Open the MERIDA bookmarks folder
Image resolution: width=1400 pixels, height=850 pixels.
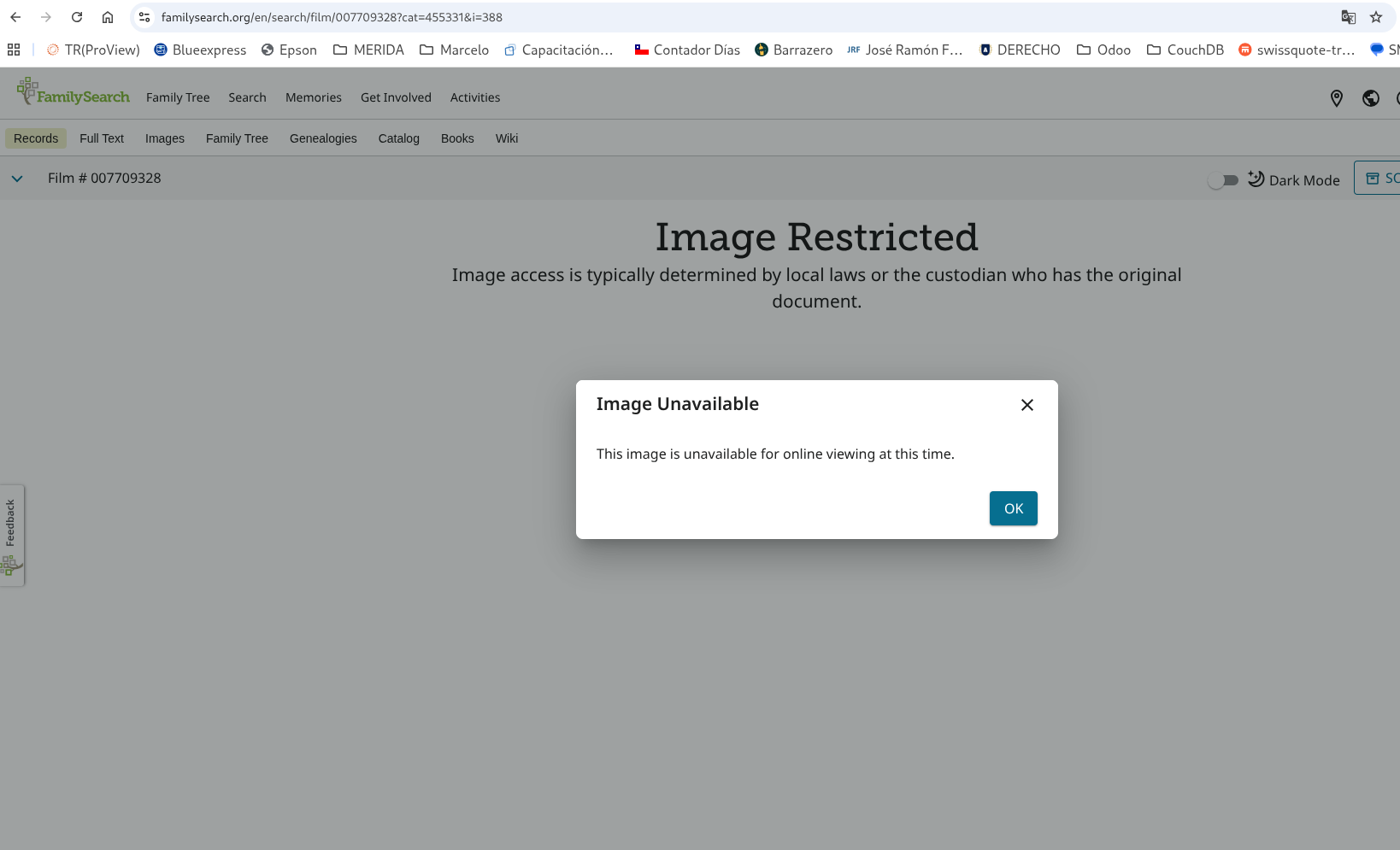pyautogui.click(x=368, y=50)
